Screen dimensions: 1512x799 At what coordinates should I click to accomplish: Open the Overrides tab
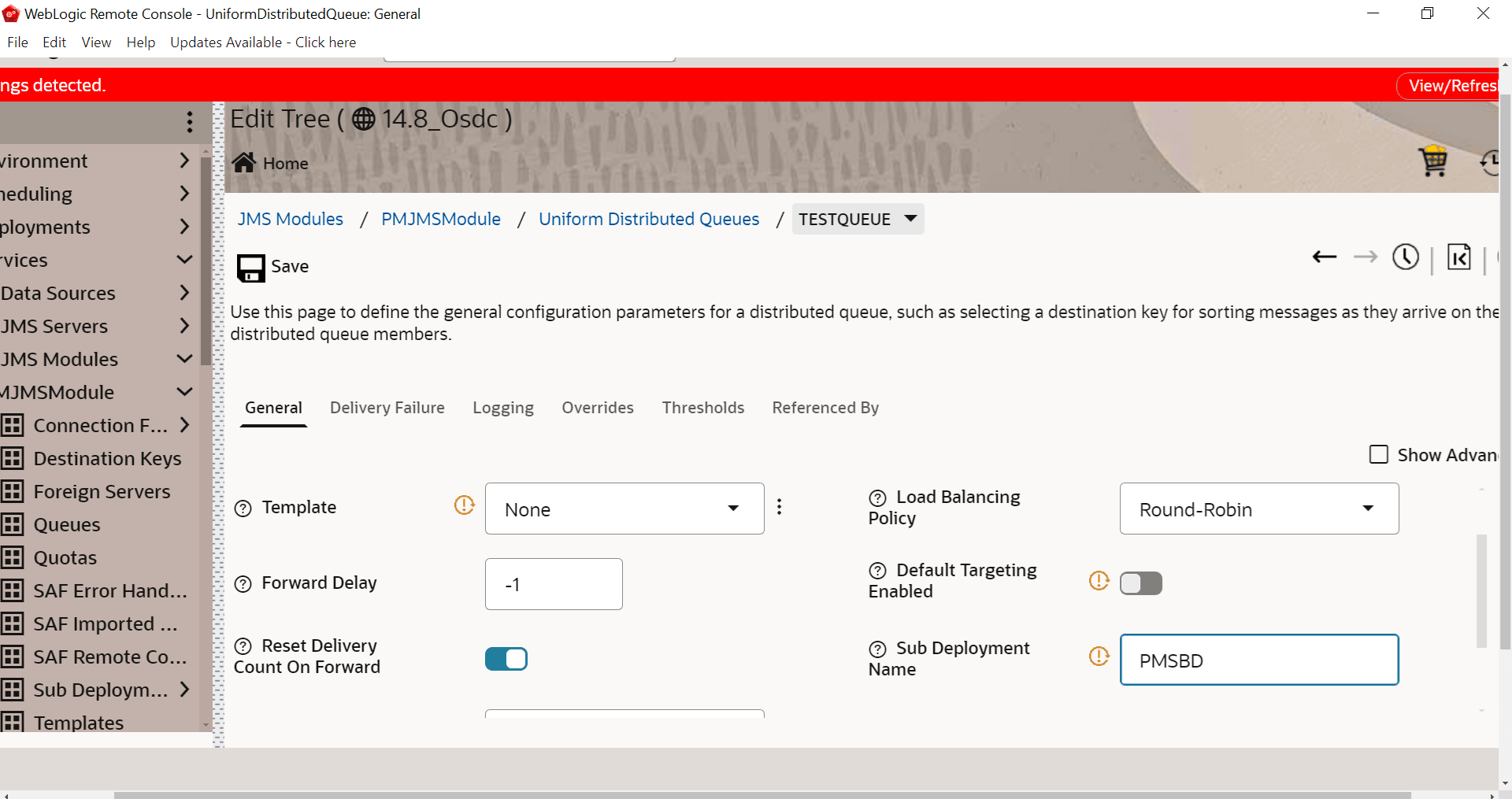(x=598, y=408)
